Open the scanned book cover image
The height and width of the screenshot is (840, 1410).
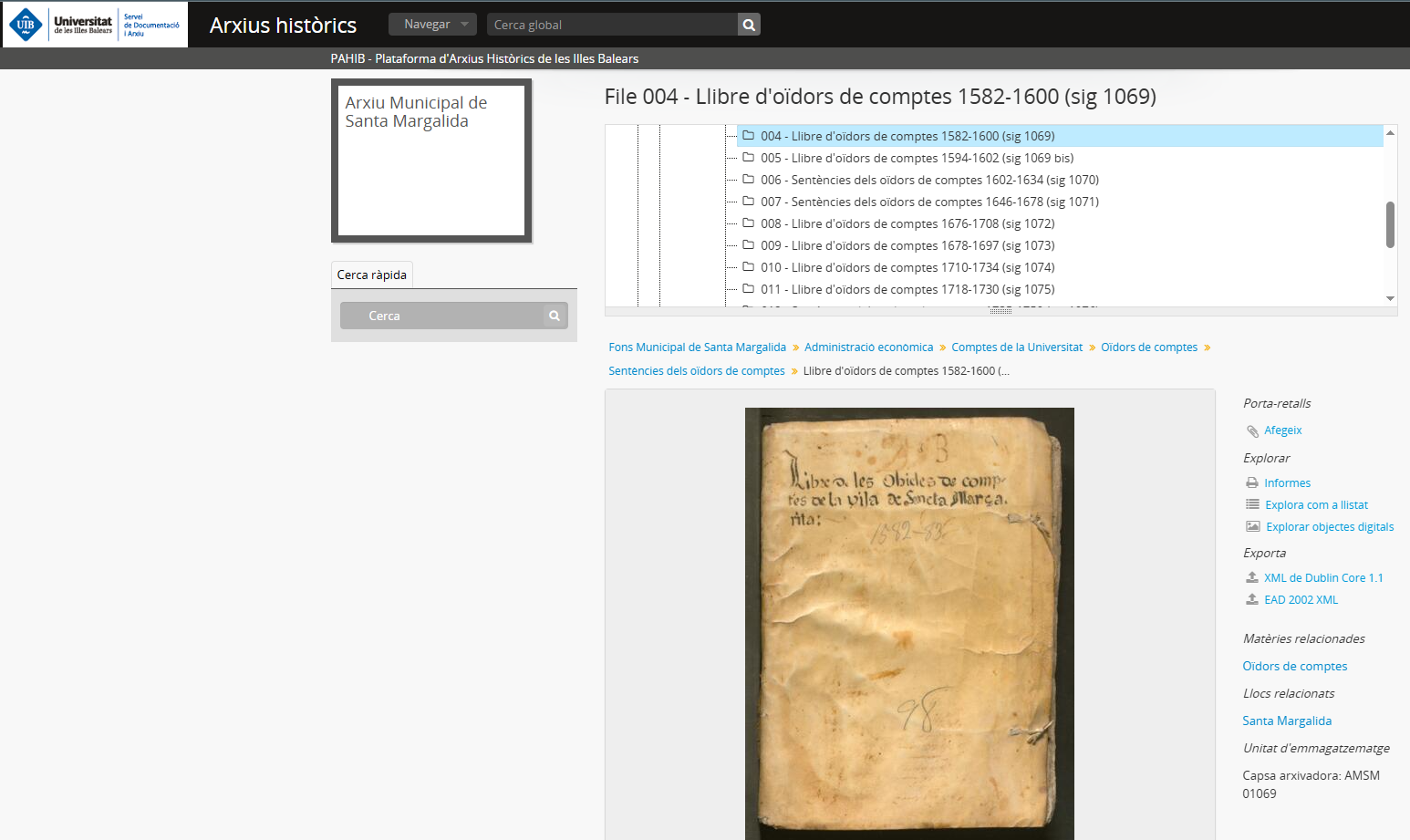click(x=909, y=623)
